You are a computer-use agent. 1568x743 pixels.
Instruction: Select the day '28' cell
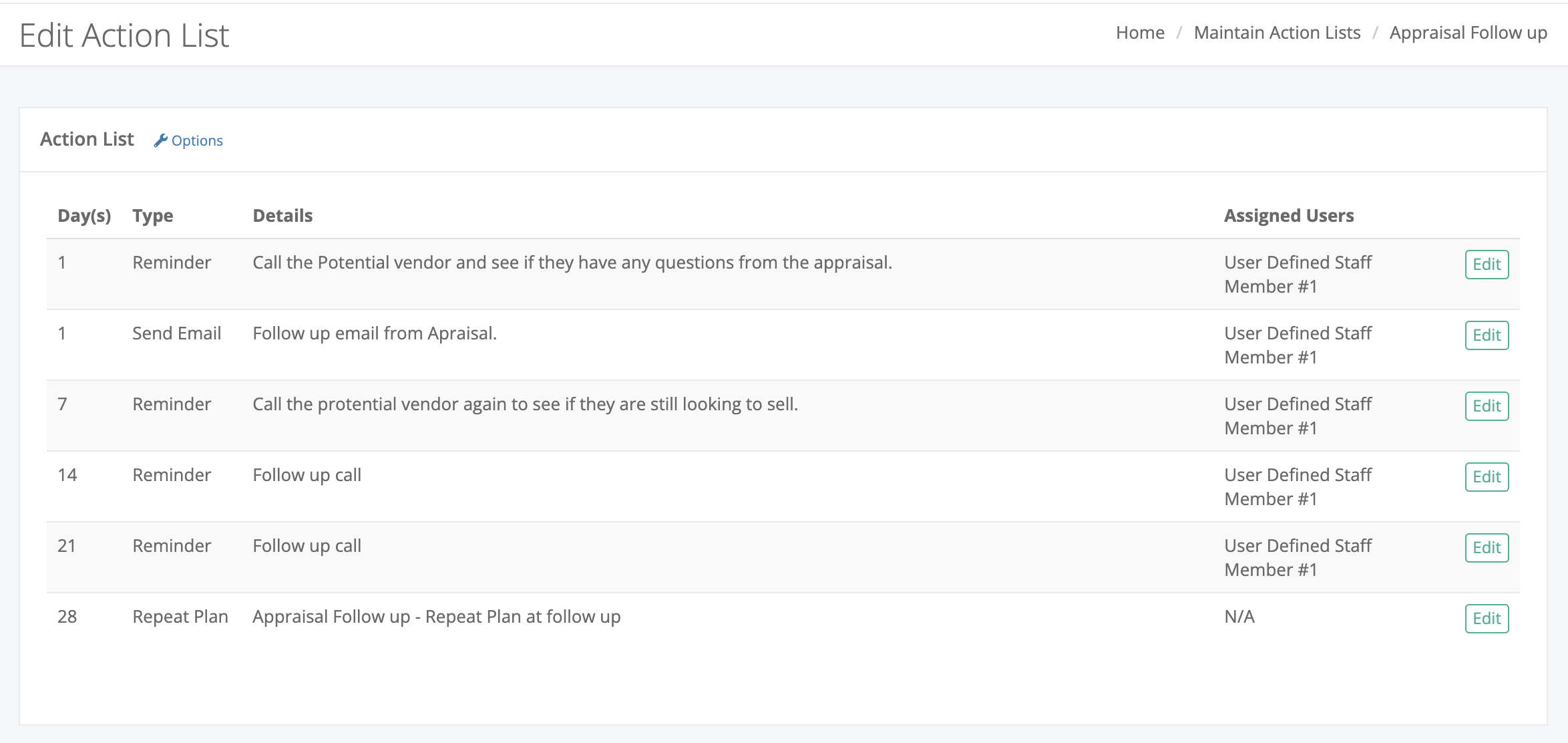click(67, 617)
